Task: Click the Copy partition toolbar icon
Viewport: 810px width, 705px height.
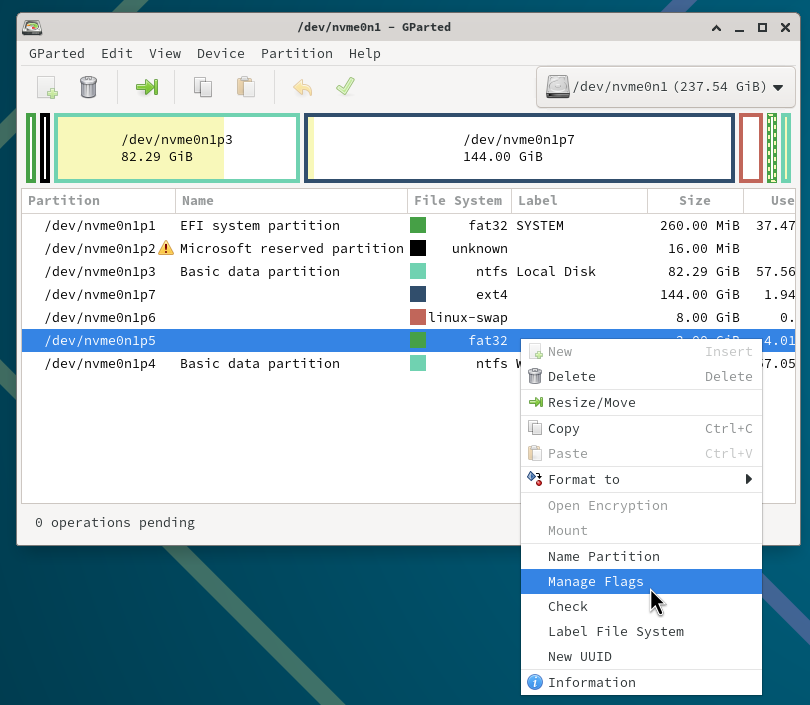Action: pyautogui.click(x=203, y=87)
